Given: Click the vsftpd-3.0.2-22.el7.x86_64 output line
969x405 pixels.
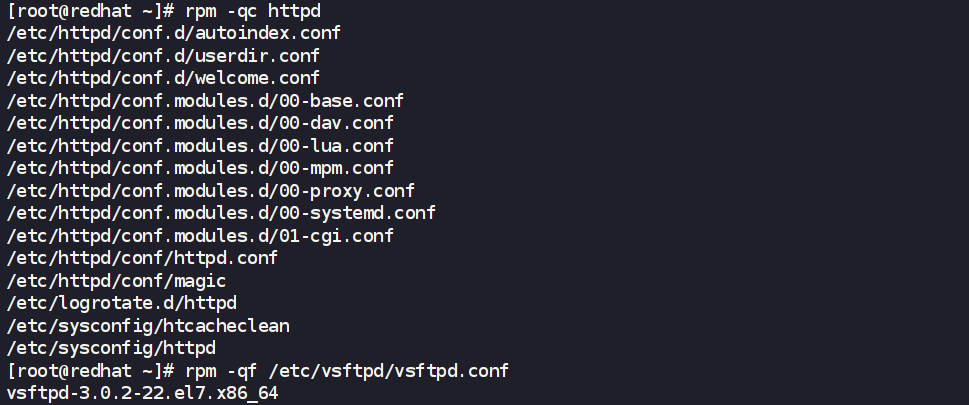Looking at the screenshot, I should (141, 393).
